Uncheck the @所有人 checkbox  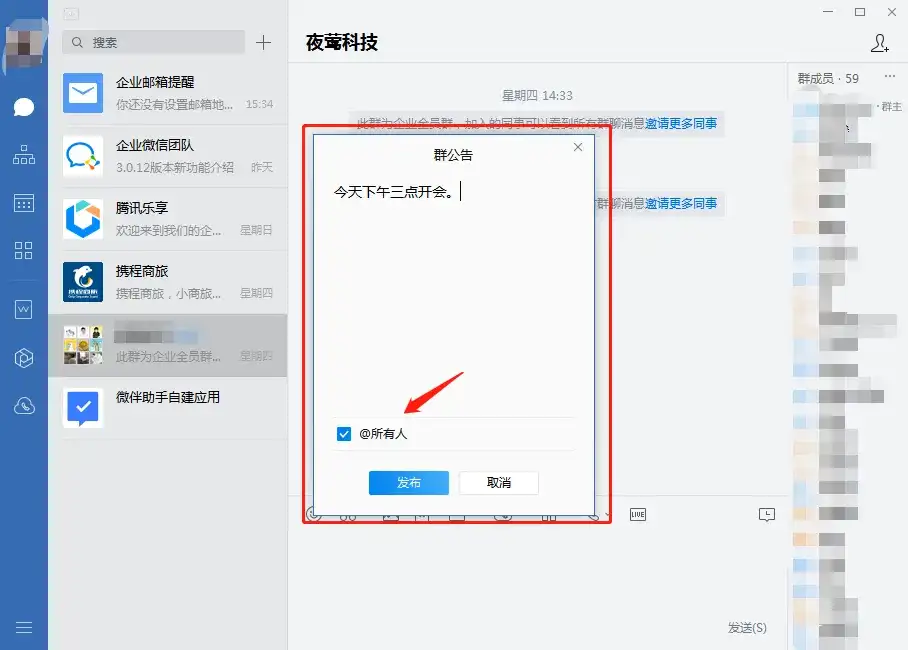344,434
